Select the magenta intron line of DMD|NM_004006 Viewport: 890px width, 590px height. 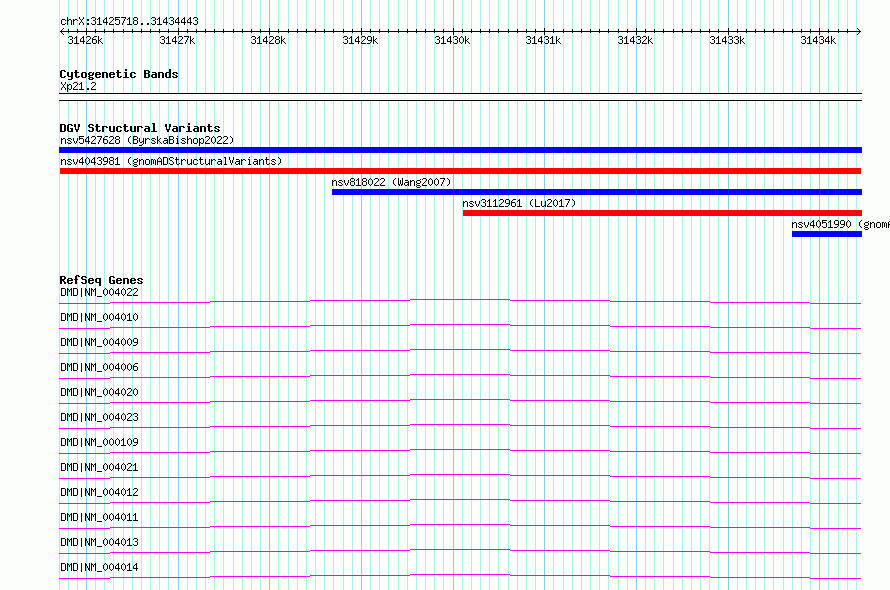click(x=460, y=375)
